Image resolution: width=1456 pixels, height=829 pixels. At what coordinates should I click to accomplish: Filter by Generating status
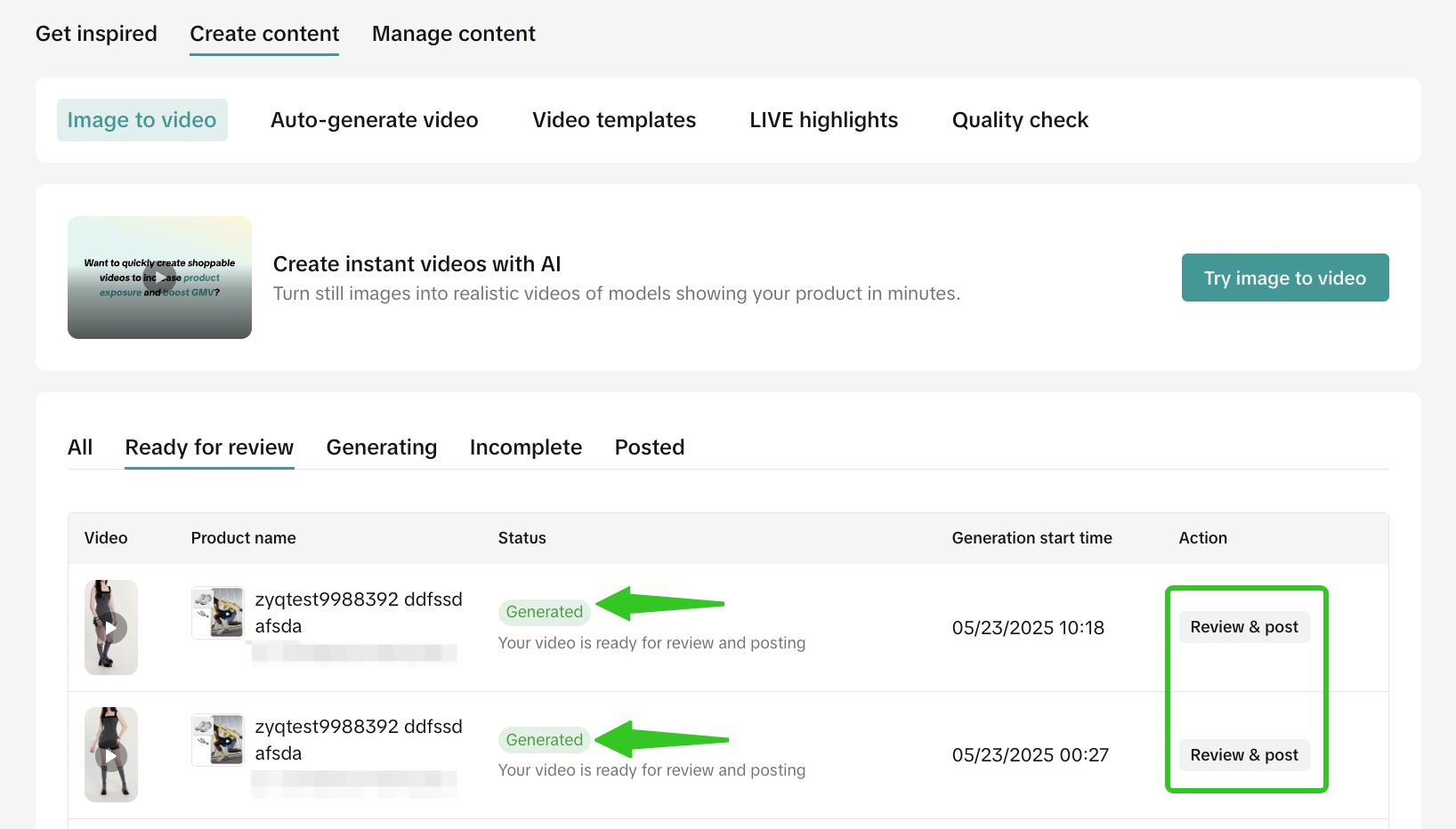[x=381, y=447]
